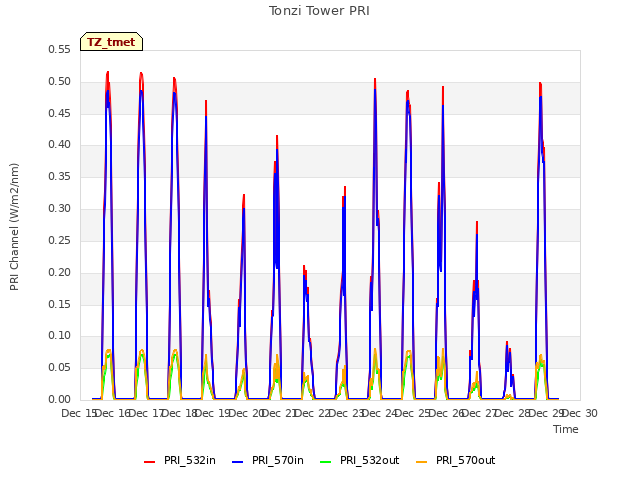640x480 pixels.
Task: Click the 0.15 y-axis tick label
Action: (x=59, y=304)
